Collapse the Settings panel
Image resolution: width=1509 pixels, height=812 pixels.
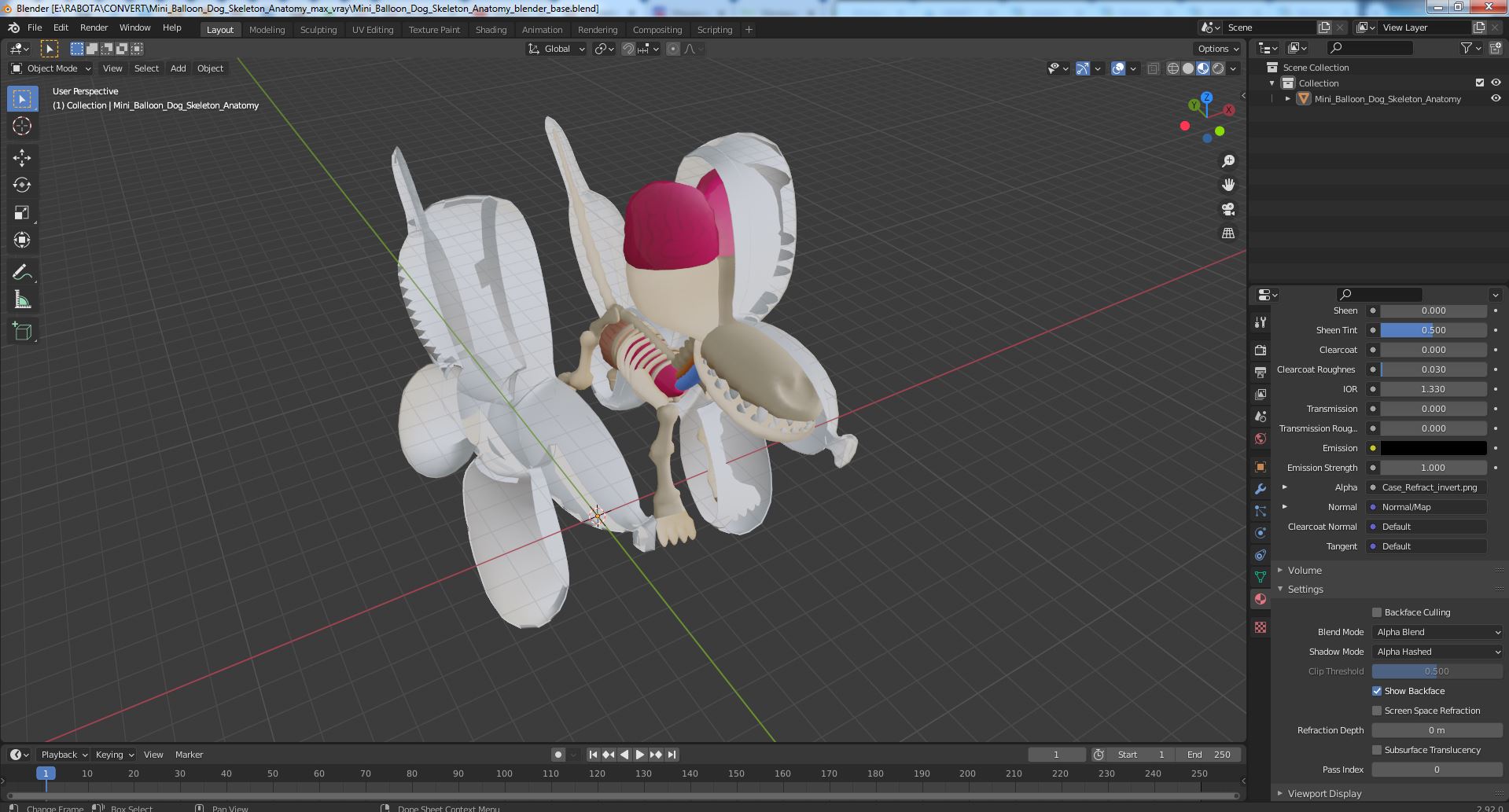(x=1305, y=589)
